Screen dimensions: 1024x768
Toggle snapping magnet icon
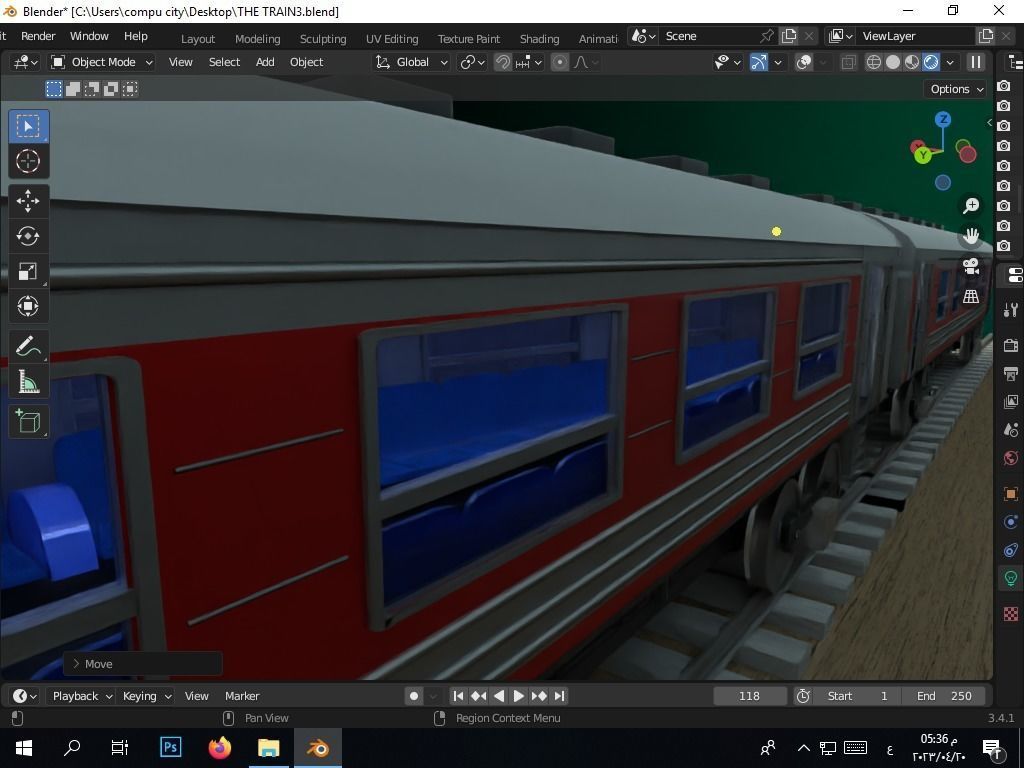(503, 62)
